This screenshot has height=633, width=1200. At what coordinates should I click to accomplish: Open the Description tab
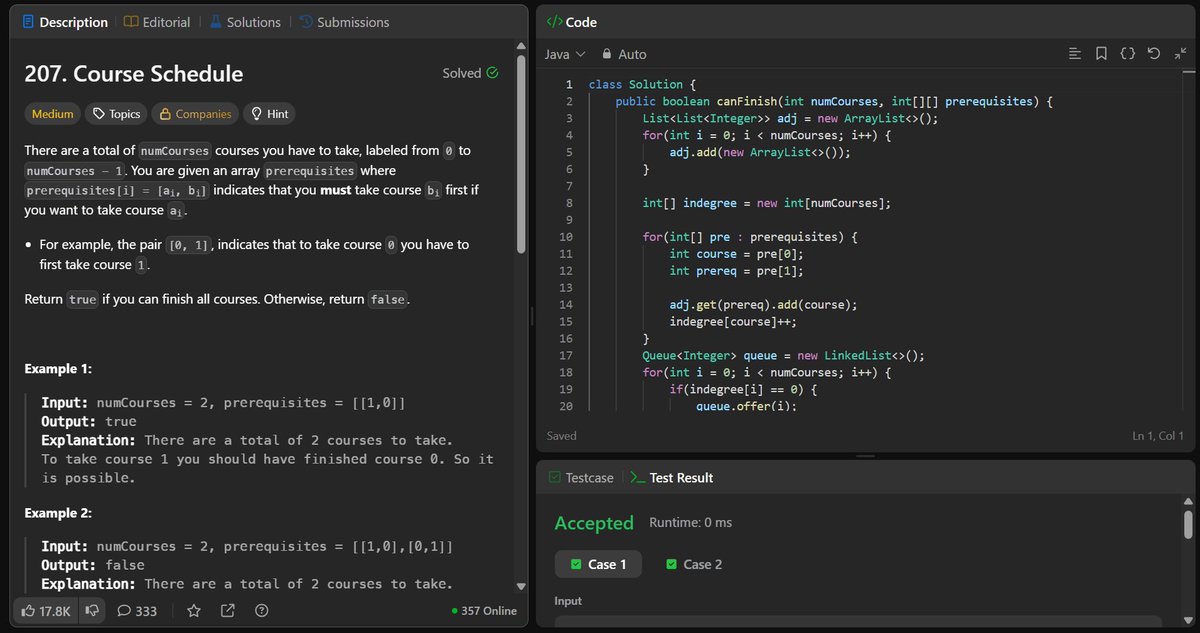64,22
